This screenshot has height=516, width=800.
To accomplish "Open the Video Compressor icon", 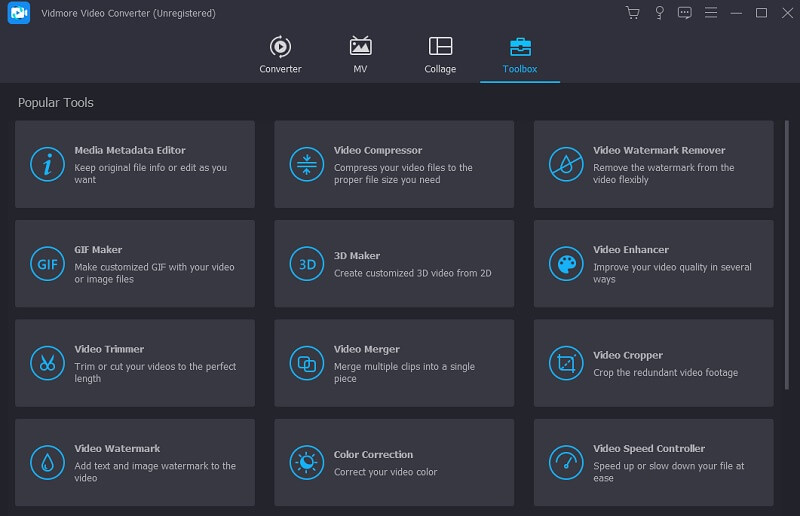I will [x=307, y=164].
